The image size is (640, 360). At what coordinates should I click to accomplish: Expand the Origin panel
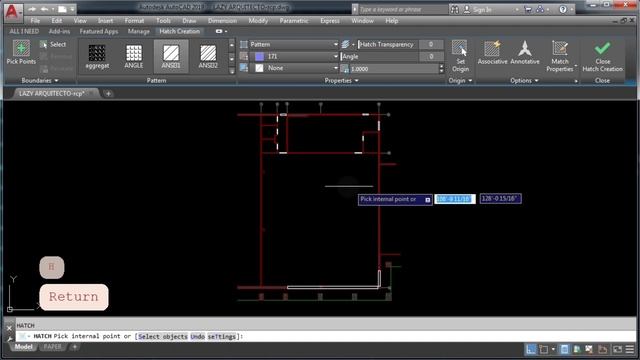click(460, 81)
